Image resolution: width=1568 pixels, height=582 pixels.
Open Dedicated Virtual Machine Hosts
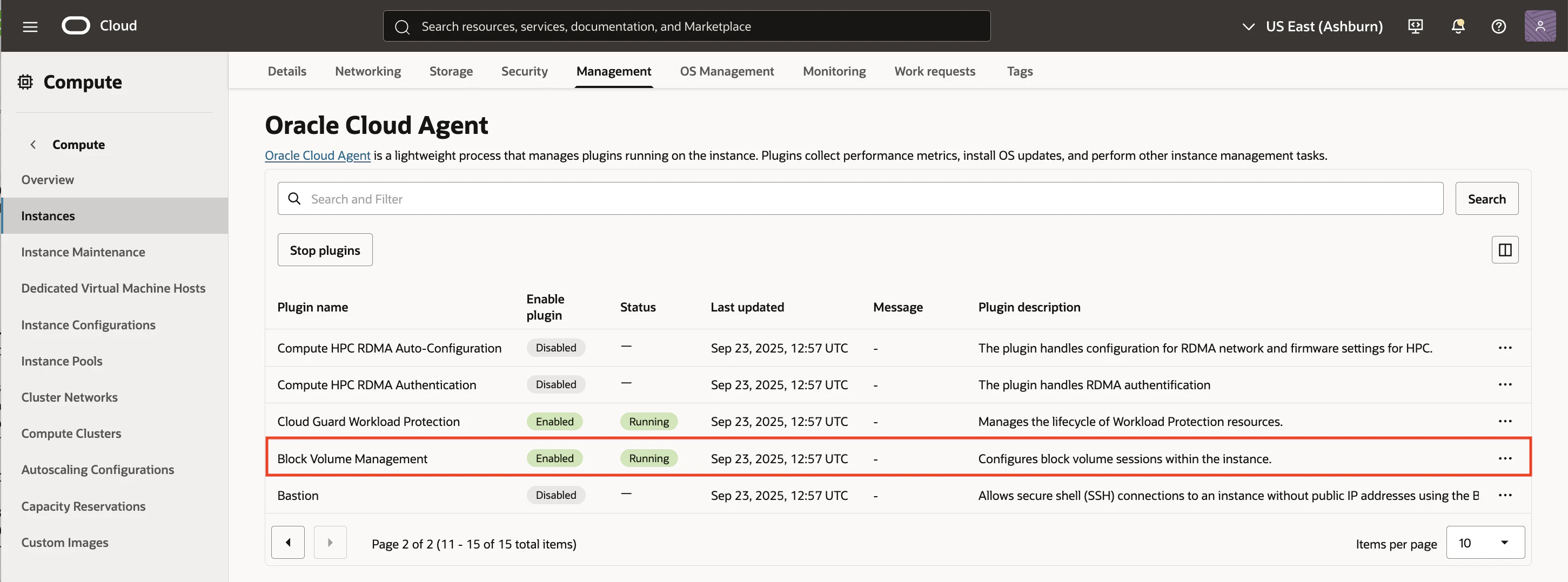coord(113,288)
